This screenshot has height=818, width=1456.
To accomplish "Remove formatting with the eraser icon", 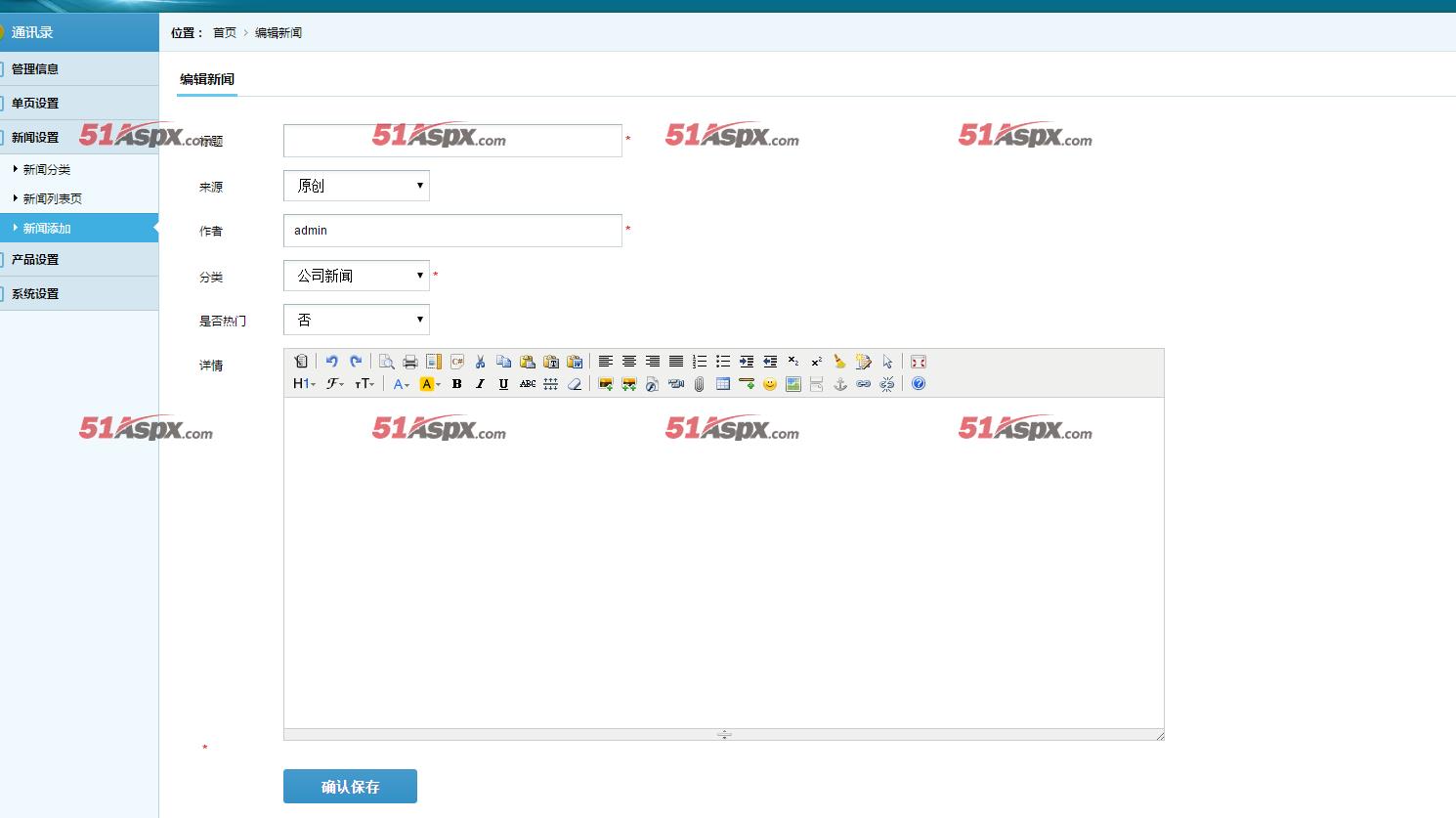I will [575, 384].
